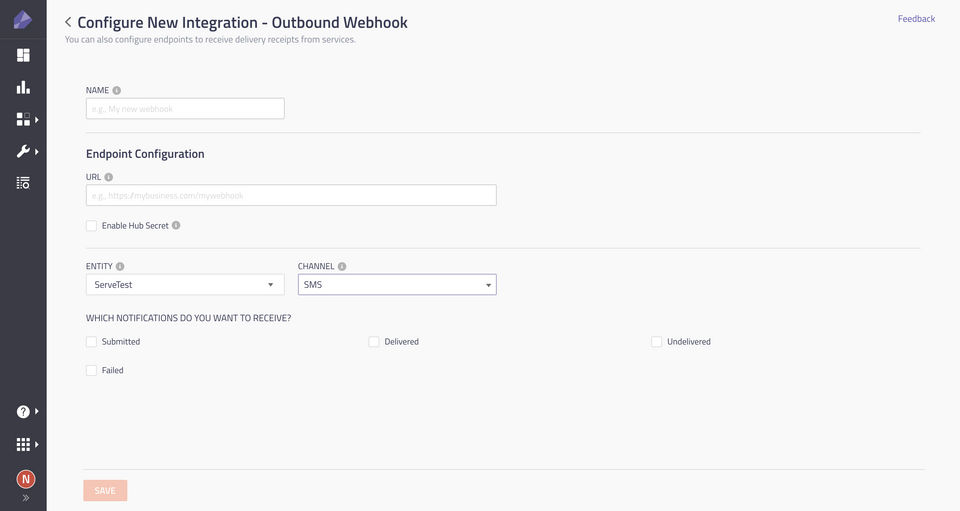Screen dimensions: 960x511
Task: Click the info icon beside URL label
Action: pos(109,177)
